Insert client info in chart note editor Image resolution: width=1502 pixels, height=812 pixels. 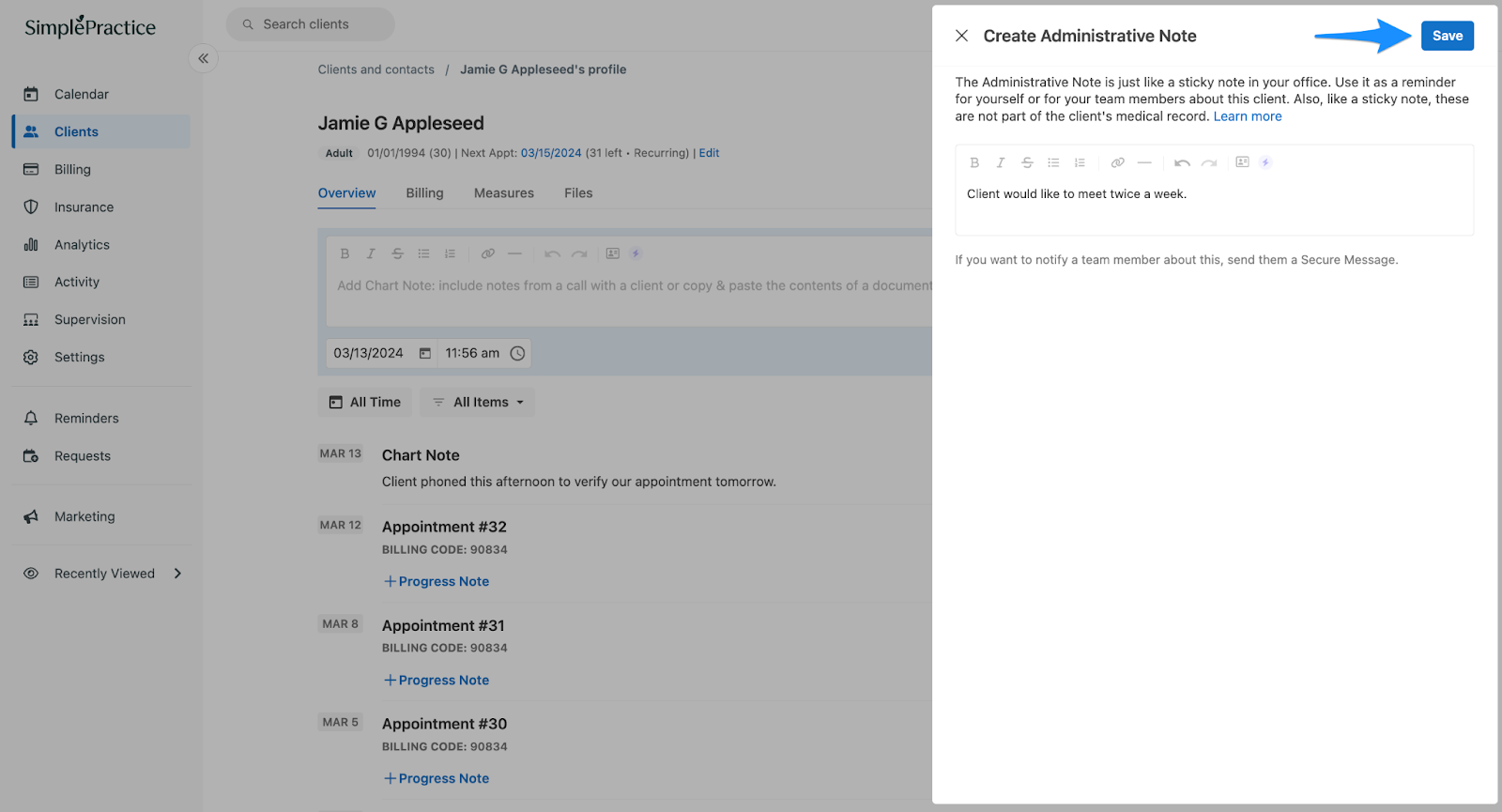point(612,253)
